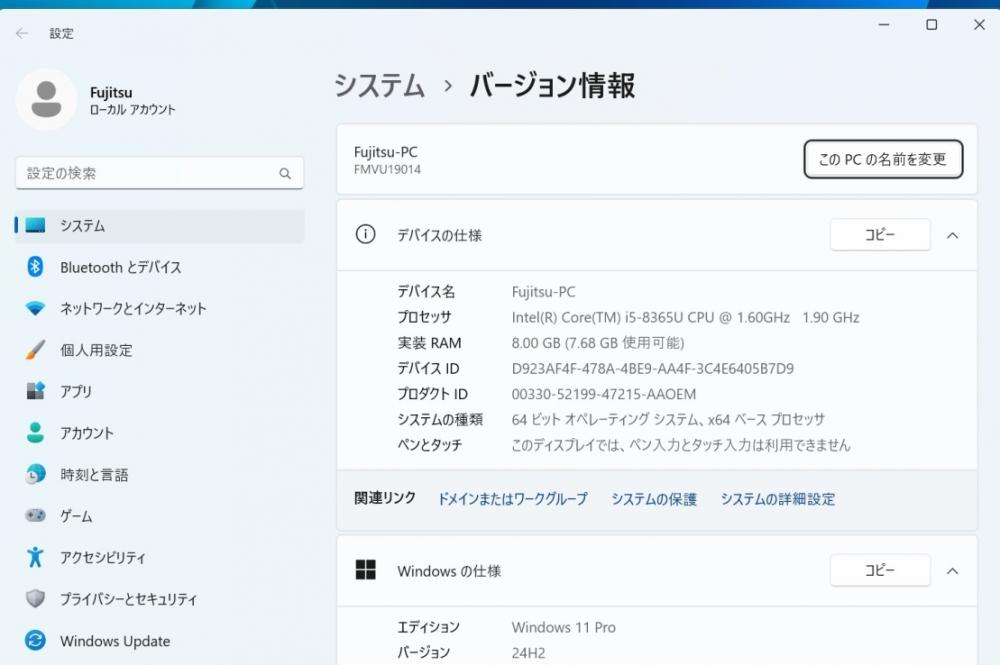Click the search magnifier icon
Viewport: 1000px width, 665px height.
tap(285, 173)
